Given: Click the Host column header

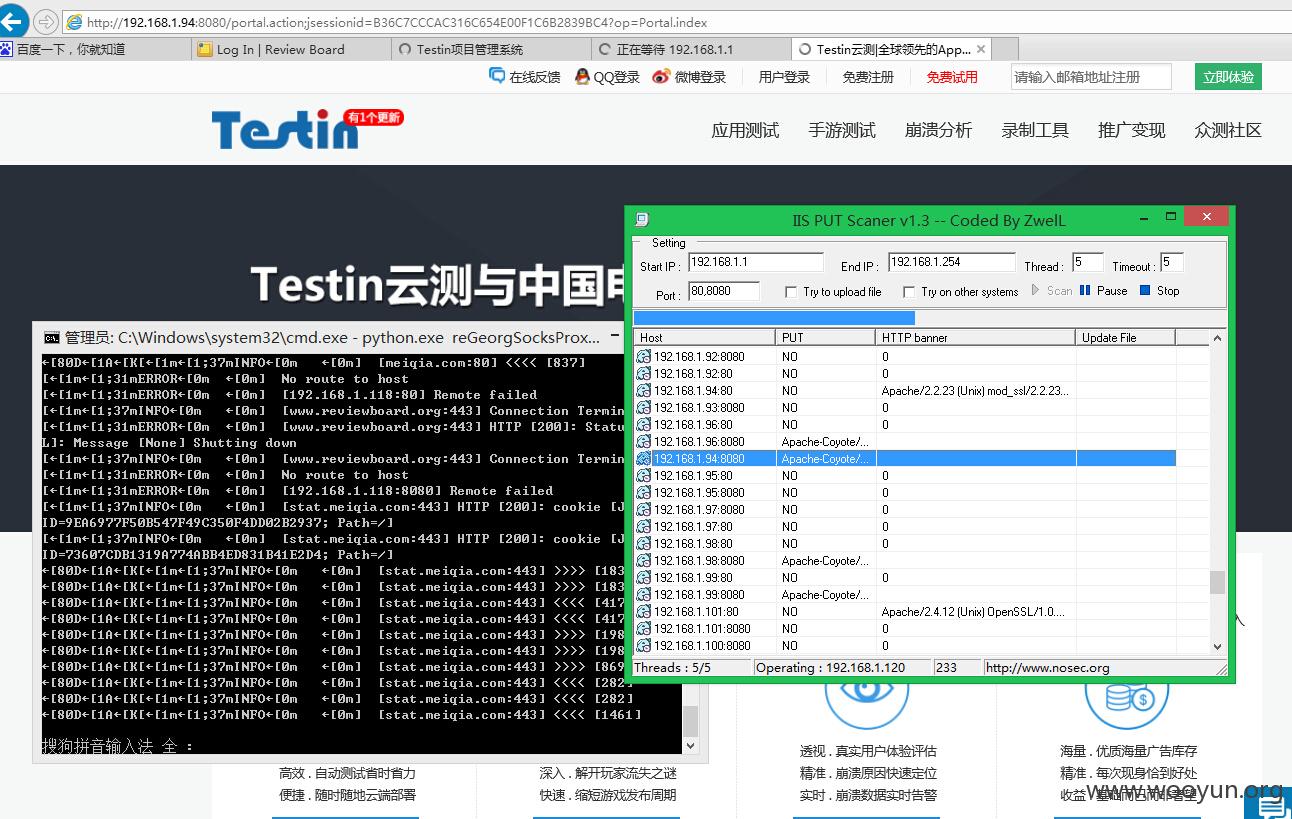Looking at the screenshot, I should (x=704, y=338).
